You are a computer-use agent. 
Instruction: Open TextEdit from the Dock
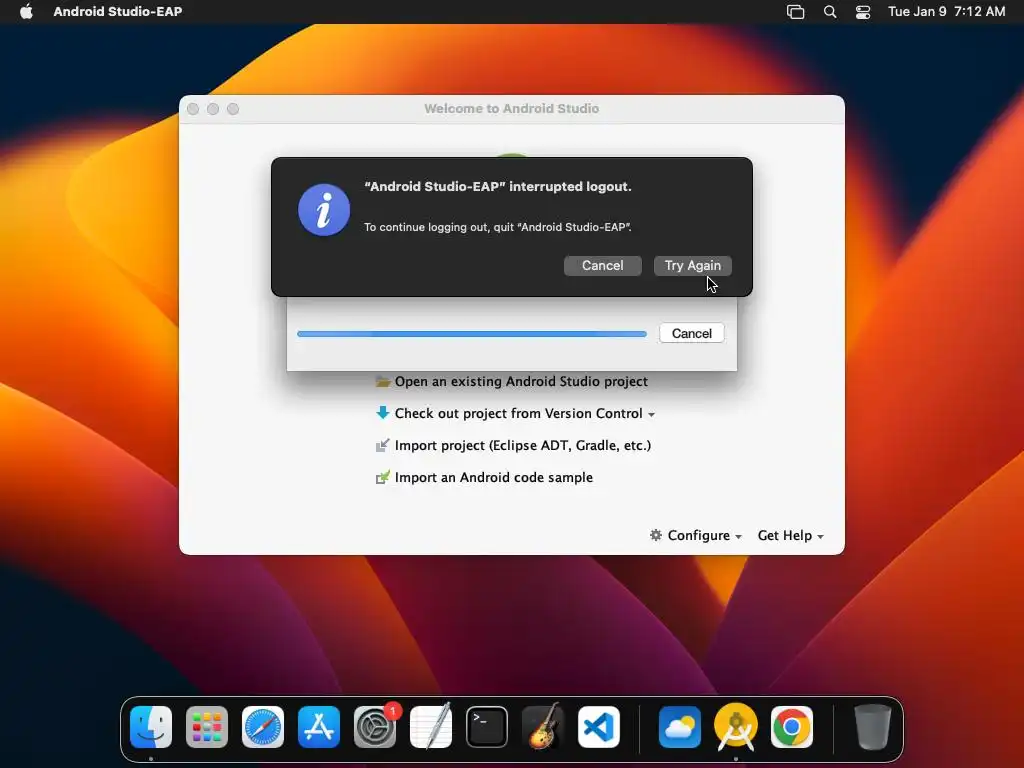coord(431,727)
